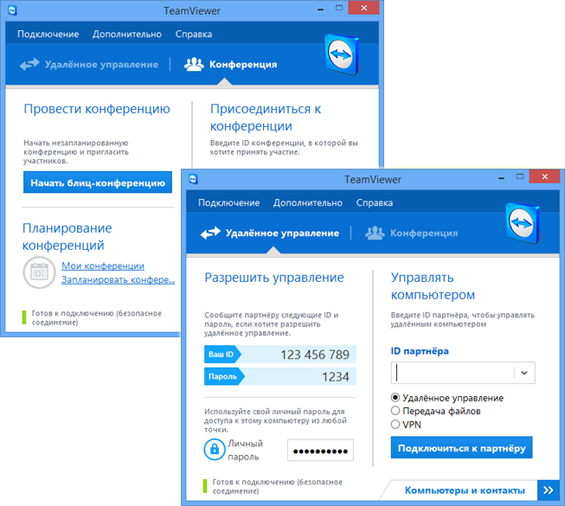Open the Дополнительно menu in the front window
565x506 pixels.
point(308,203)
